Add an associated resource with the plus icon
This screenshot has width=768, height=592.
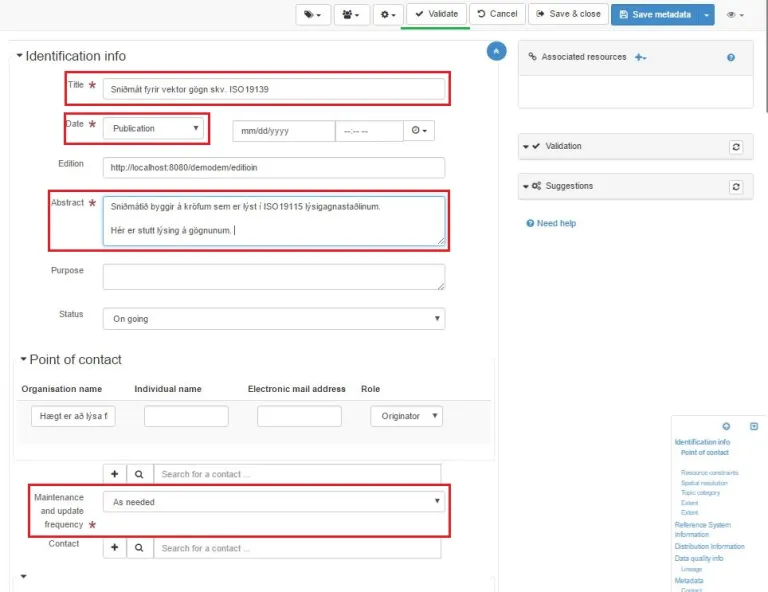640,58
